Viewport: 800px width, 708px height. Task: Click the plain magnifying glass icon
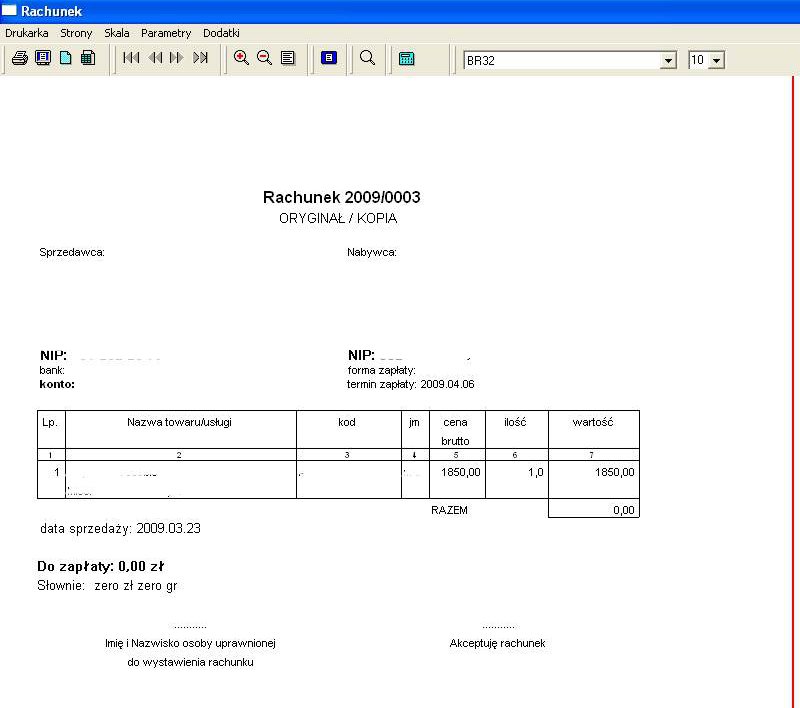[367, 58]
